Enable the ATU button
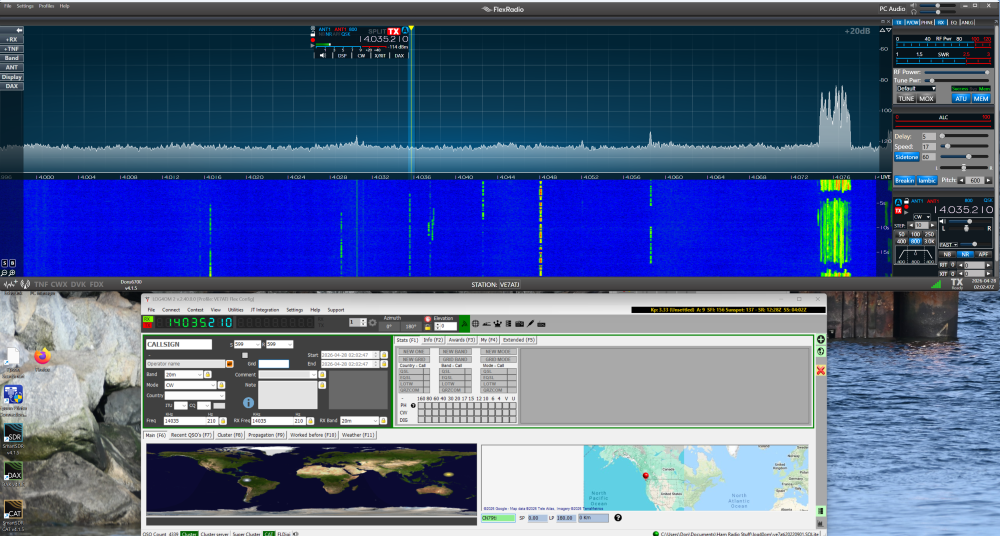The width and height of the screenshot is (1000, 536). 961,99
